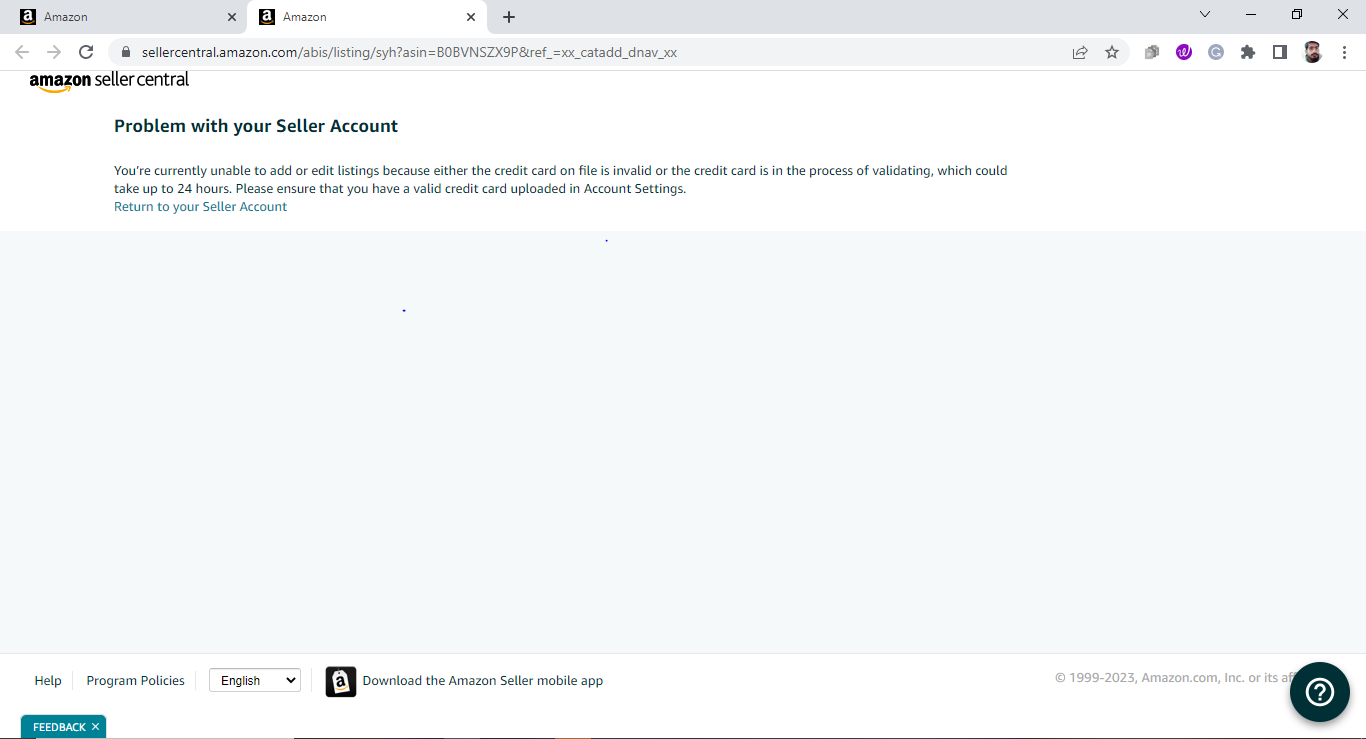Go back with the browser back arrow
This screenshot has height=739, width=1366.
point(22,52)
